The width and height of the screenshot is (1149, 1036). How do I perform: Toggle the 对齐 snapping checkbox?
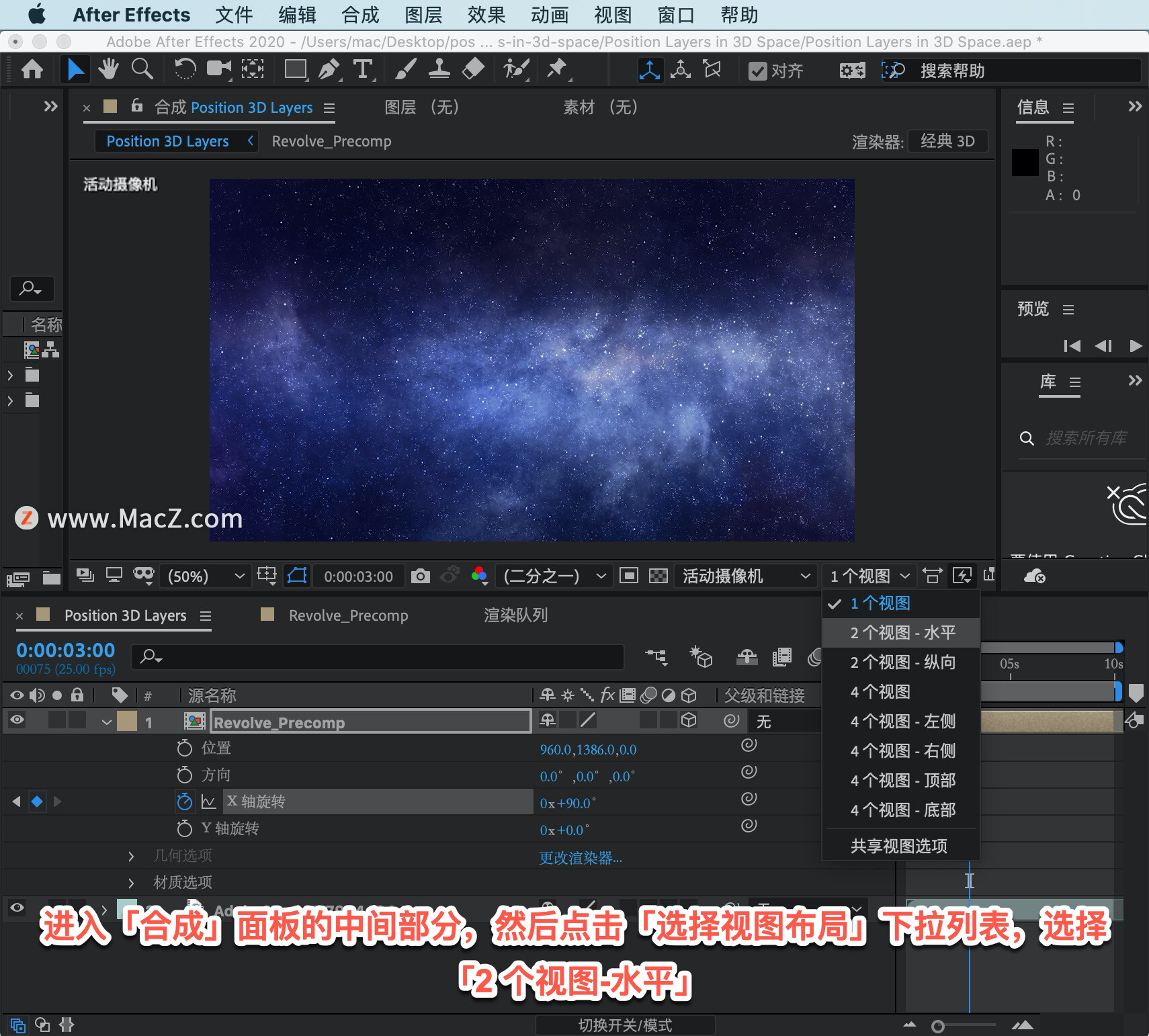[758, 71]
